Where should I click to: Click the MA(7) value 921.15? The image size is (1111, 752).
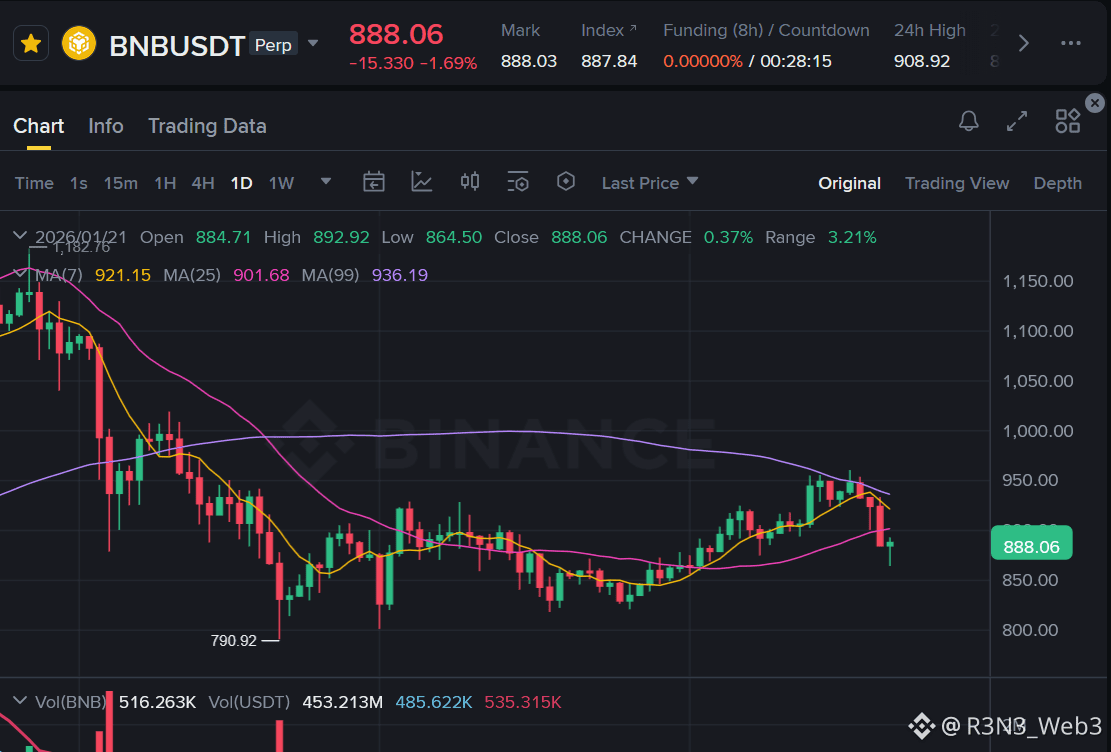point(123,275)
